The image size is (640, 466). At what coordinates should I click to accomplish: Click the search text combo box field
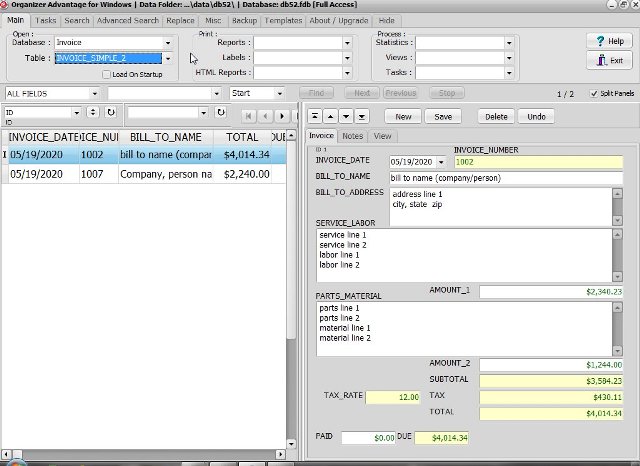point(164,94)
